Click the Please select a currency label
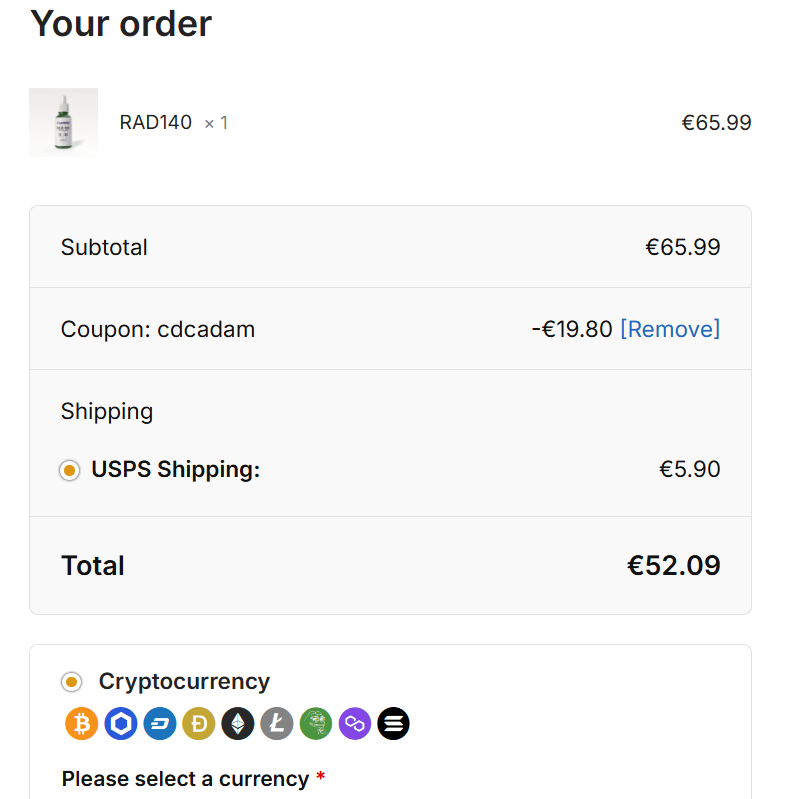Image resolution: width=796 pixels, height=799 pixels. click(185, 778)
